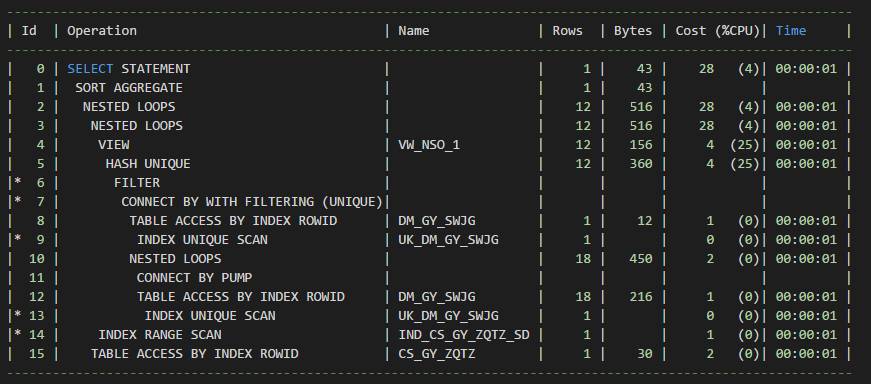
Task: Select the HASH UNIQUE operation line
Action: pyautogui.click(x=148, y=164)
